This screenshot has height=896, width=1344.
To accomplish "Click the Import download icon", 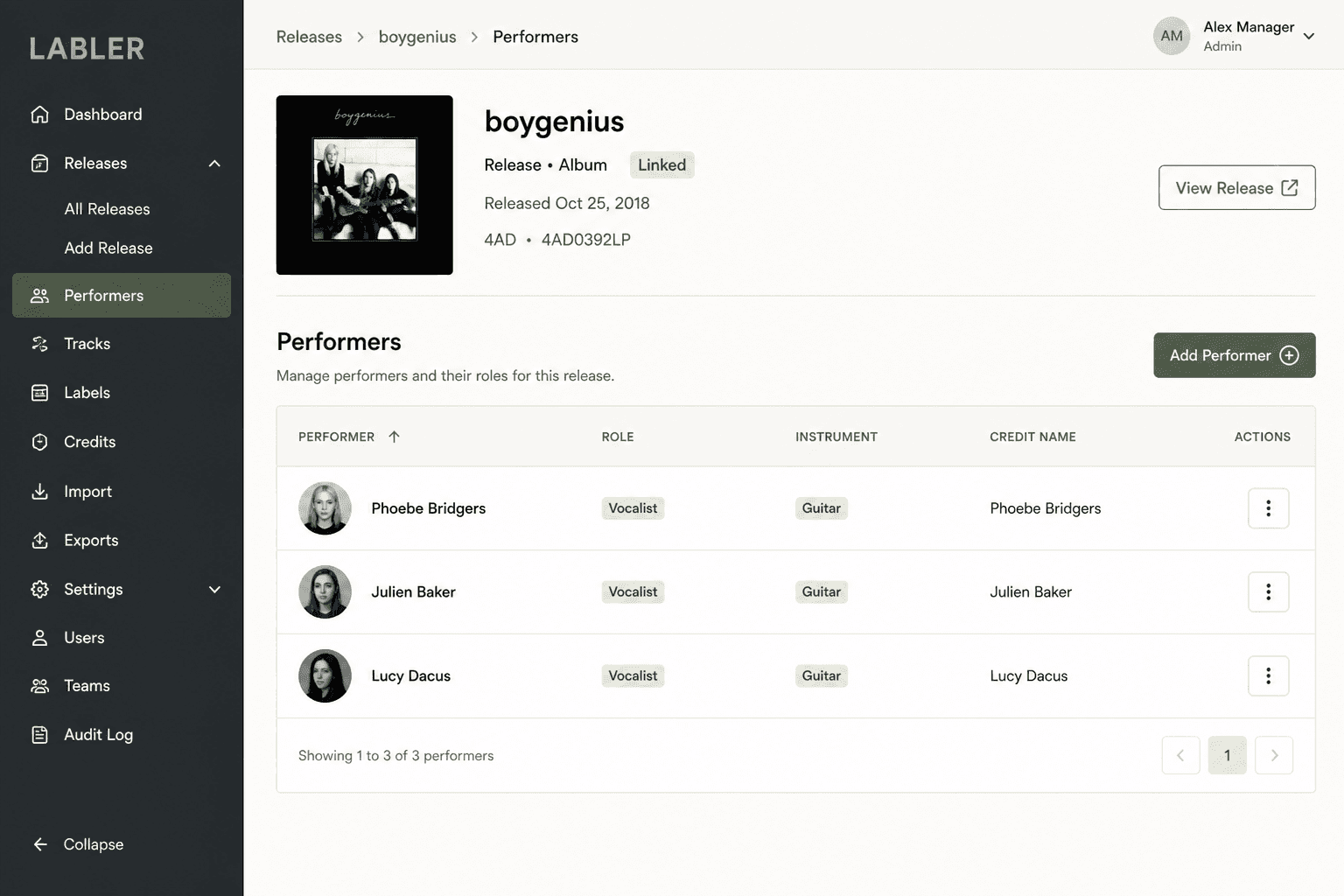I will pyautogui.click(x=39, y=492).
